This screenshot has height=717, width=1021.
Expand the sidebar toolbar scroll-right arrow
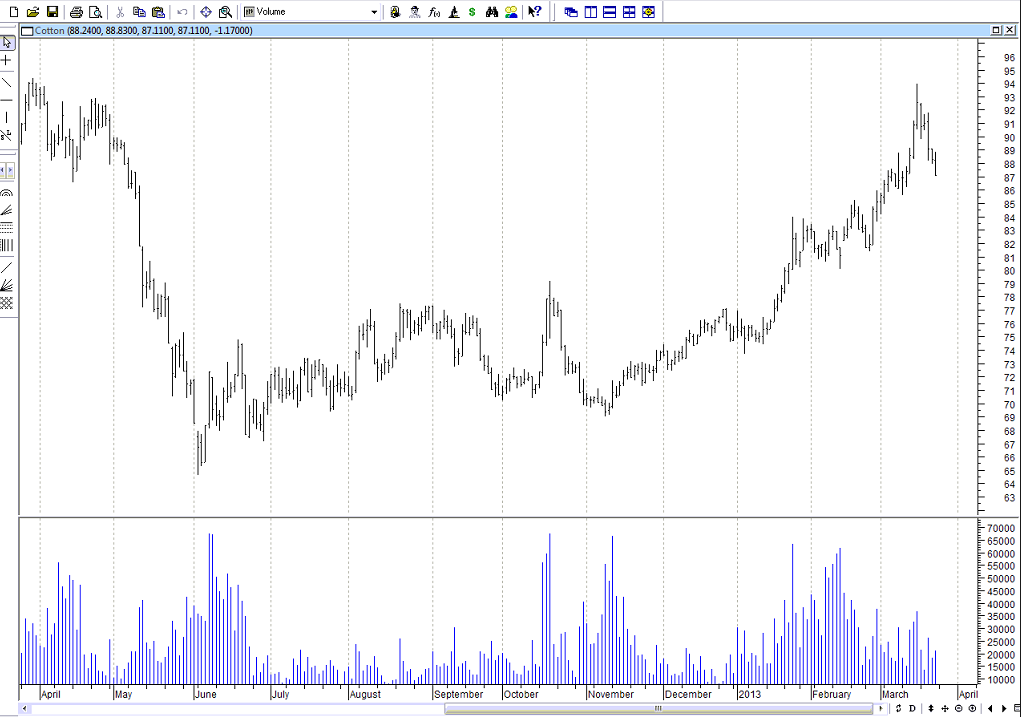pos(12,171)
